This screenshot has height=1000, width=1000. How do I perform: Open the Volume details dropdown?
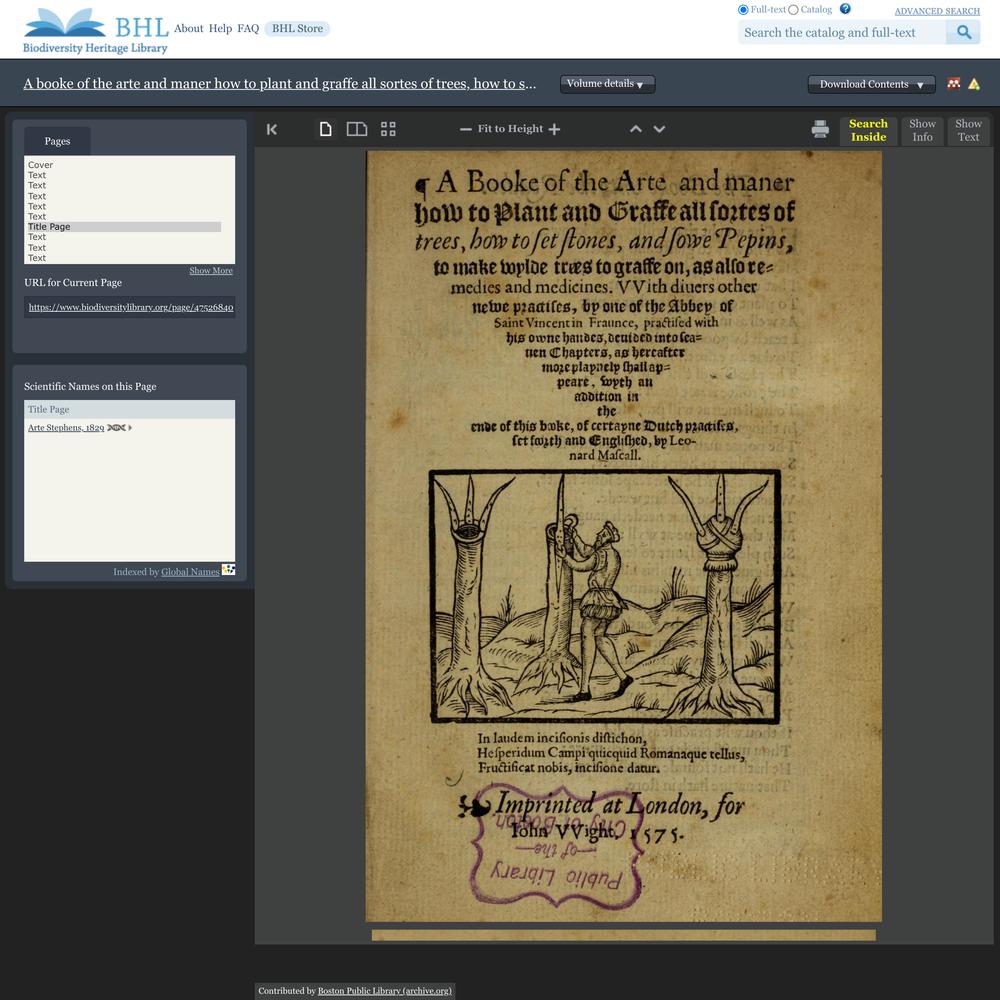[x=607, y=84]
